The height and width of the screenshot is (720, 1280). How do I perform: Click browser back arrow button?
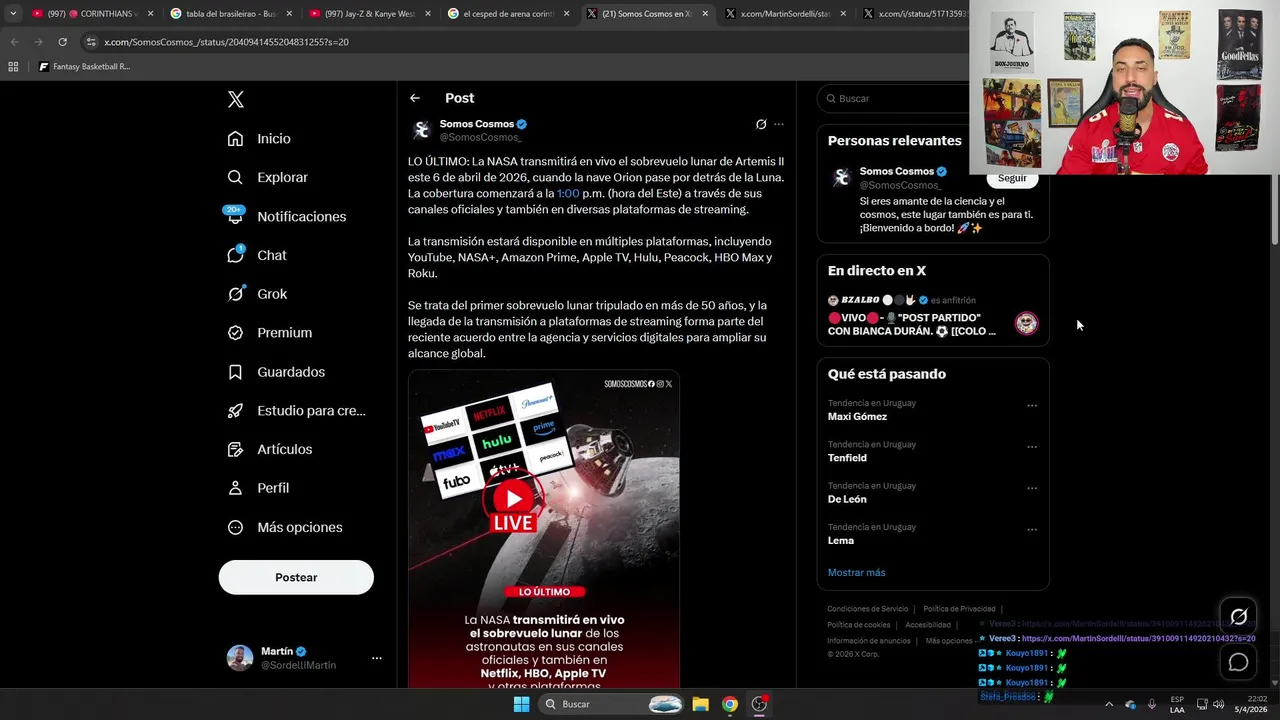15,42
